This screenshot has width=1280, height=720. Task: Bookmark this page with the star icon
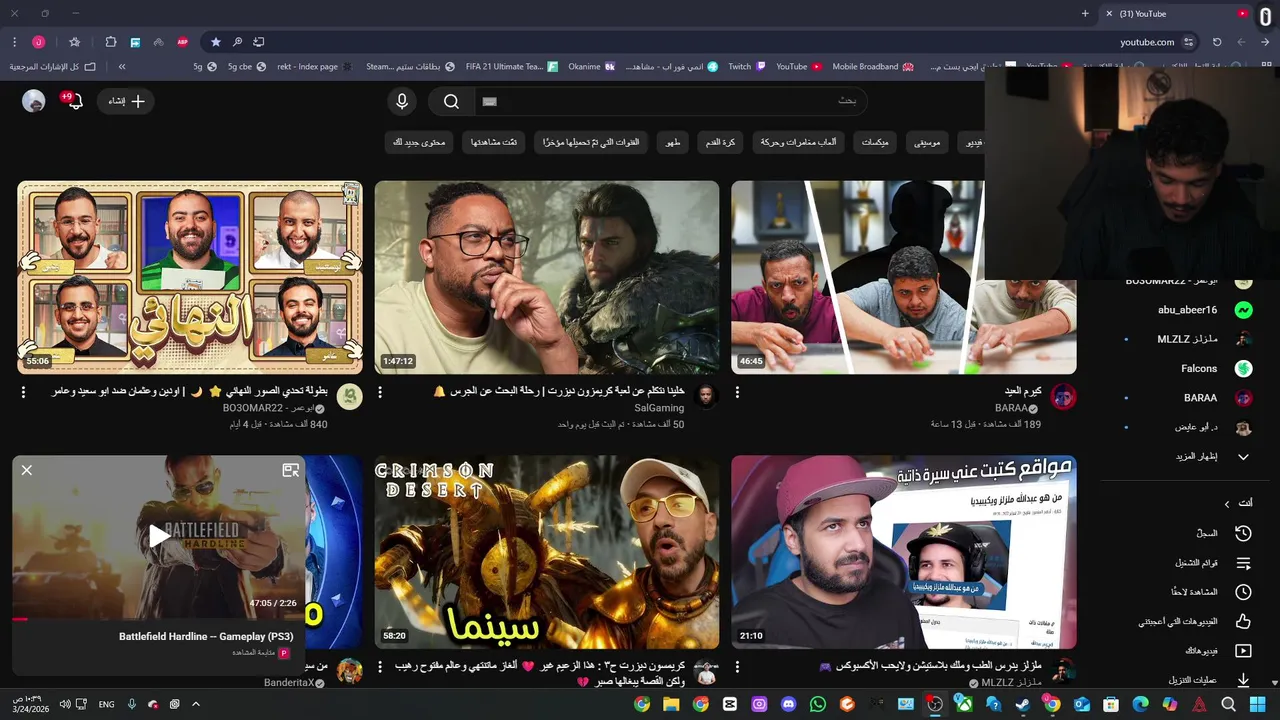pos(215,42)
